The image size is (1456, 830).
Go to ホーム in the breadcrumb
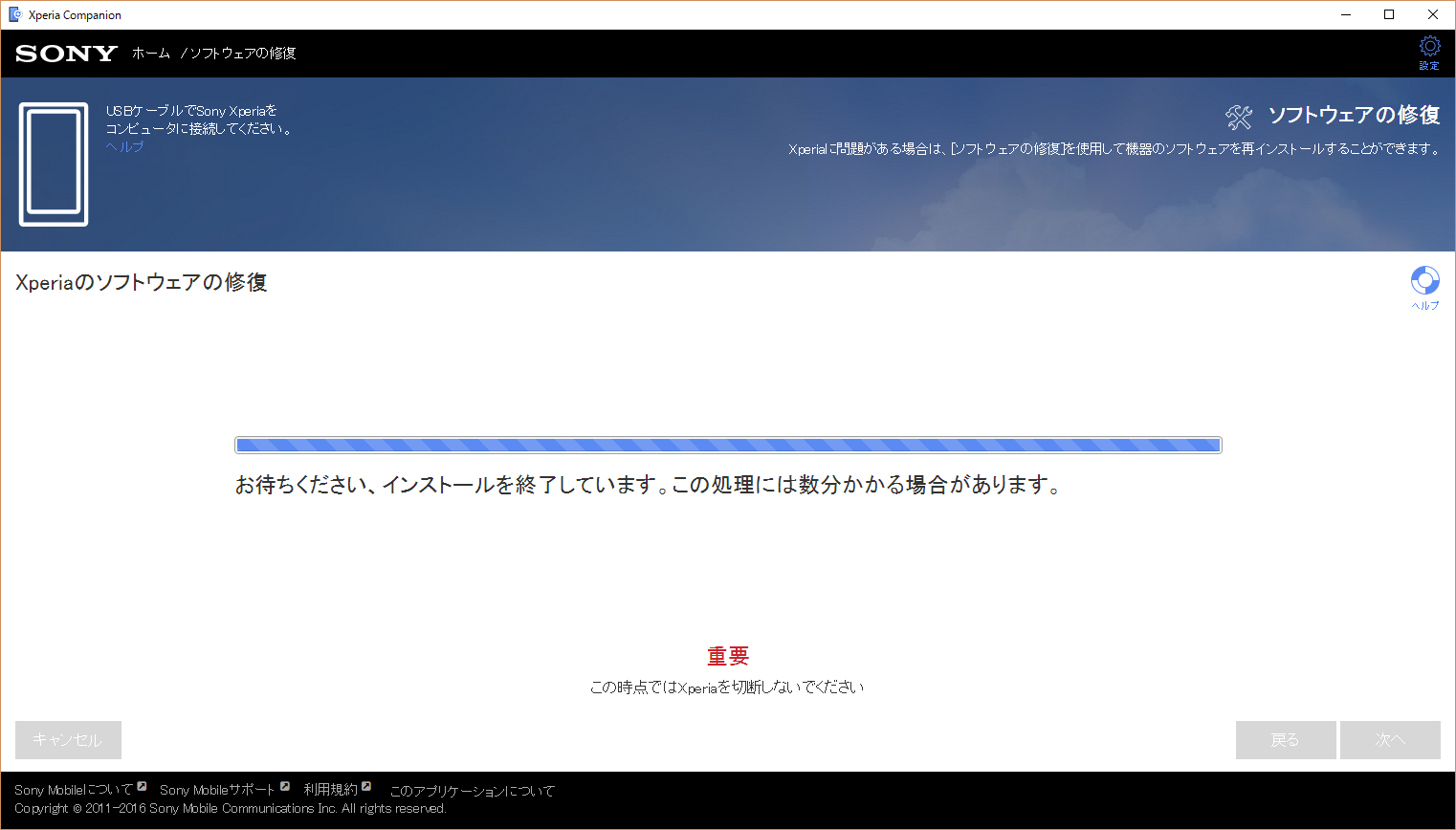pos(150,54)
